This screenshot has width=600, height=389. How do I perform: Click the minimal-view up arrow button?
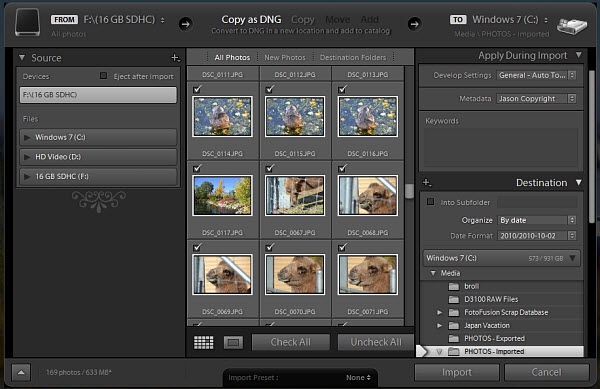click(21, 372)
